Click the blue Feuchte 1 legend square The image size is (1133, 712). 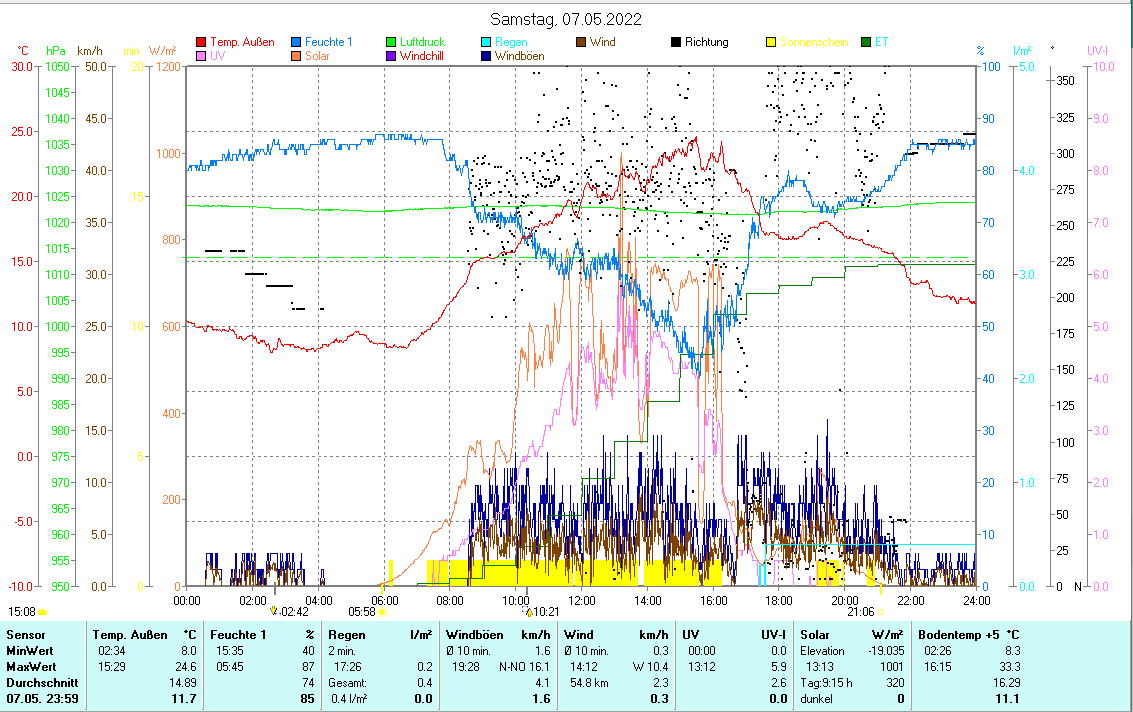point(297,42)
